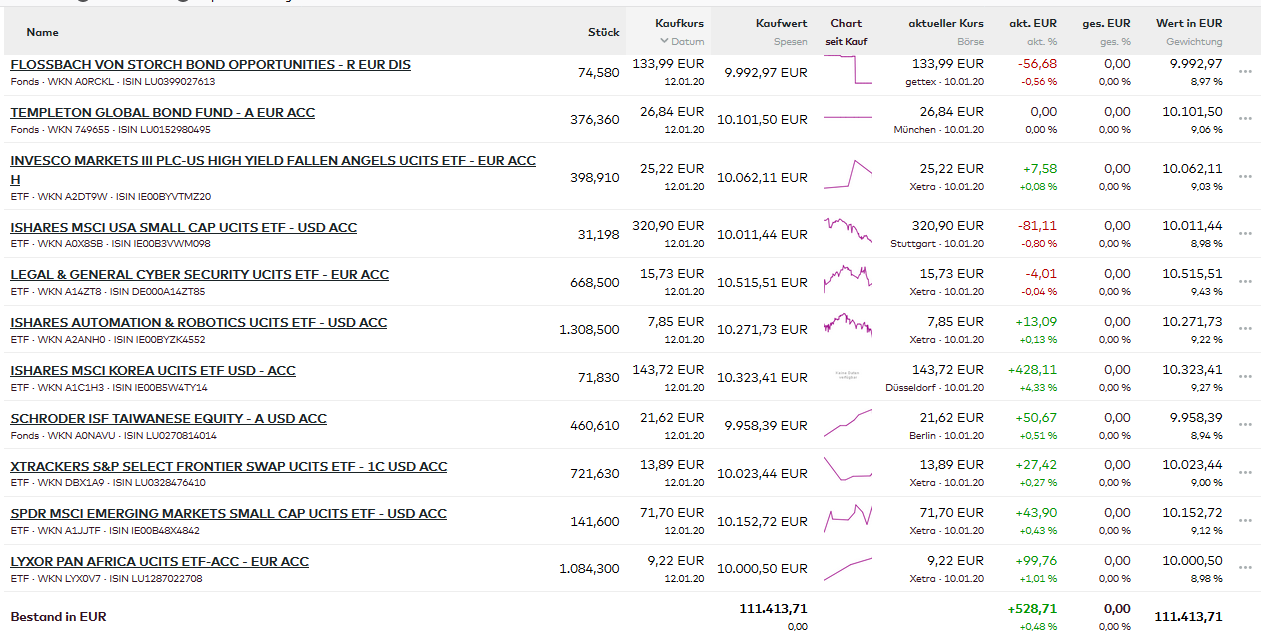Toggle the Datum sort arrow under Kaufkurs
Image resolution: width=1261 pixels, height=637 pixels.
[x=664, y=42]
